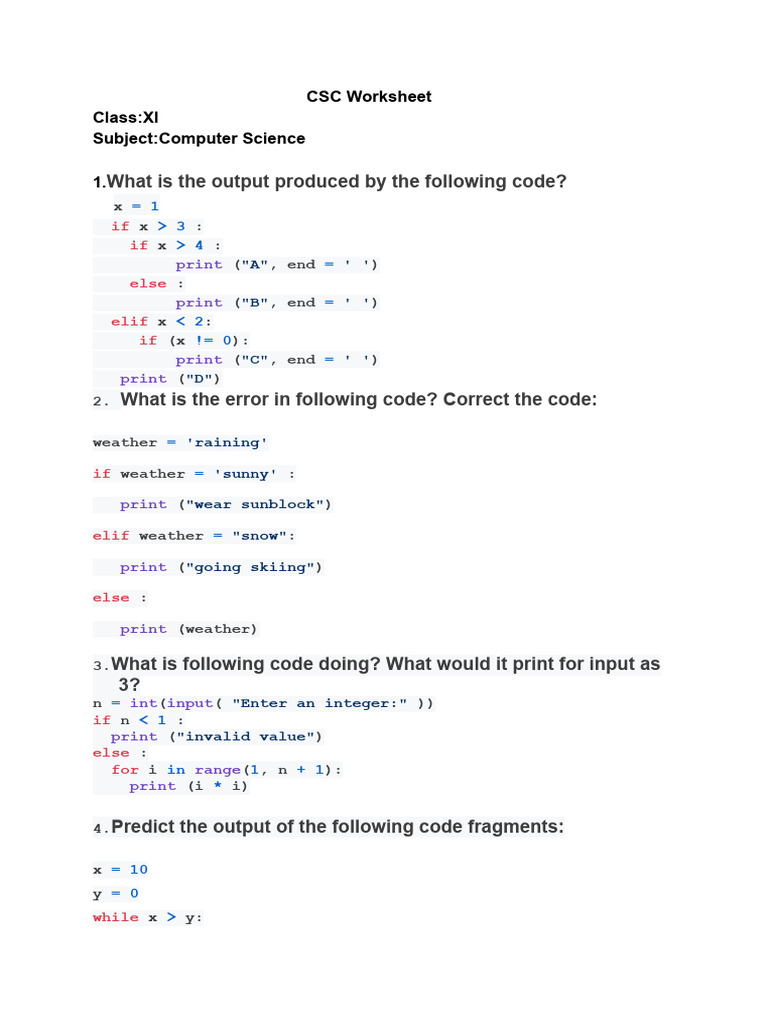Click question 4 heading Predict the output
The image size is (768, 1024).
[x=337, y=827]
